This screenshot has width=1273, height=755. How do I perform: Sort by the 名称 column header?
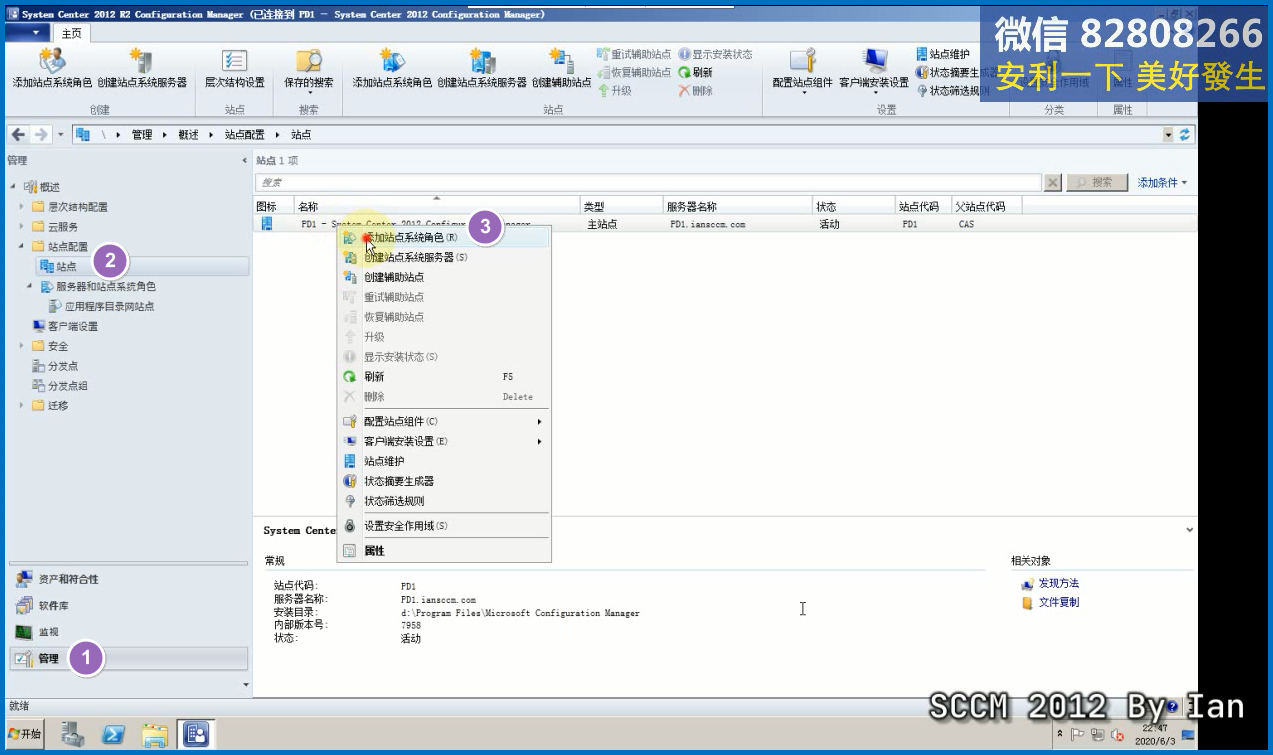437,206
